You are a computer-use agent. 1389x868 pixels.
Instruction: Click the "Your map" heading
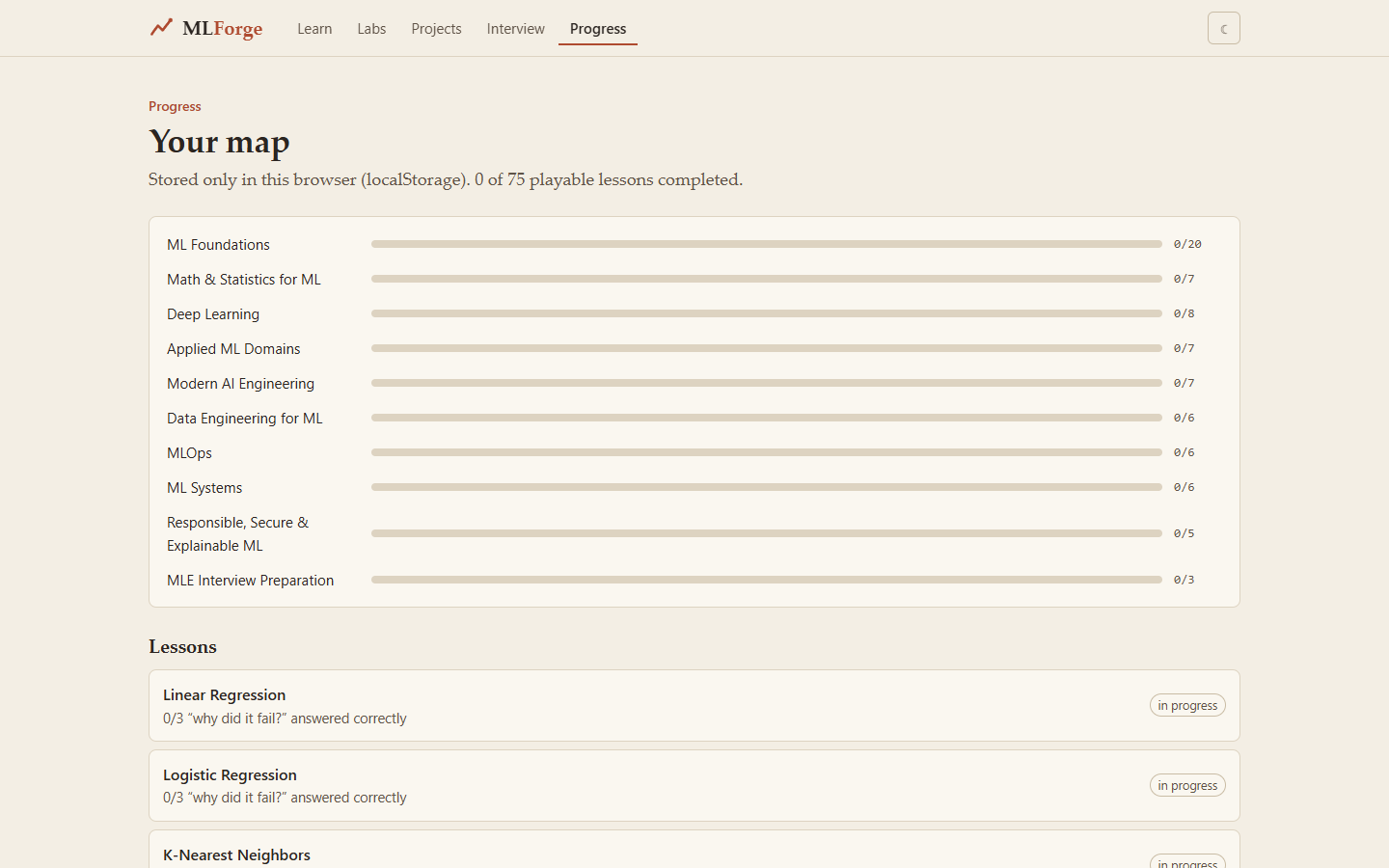219,142
